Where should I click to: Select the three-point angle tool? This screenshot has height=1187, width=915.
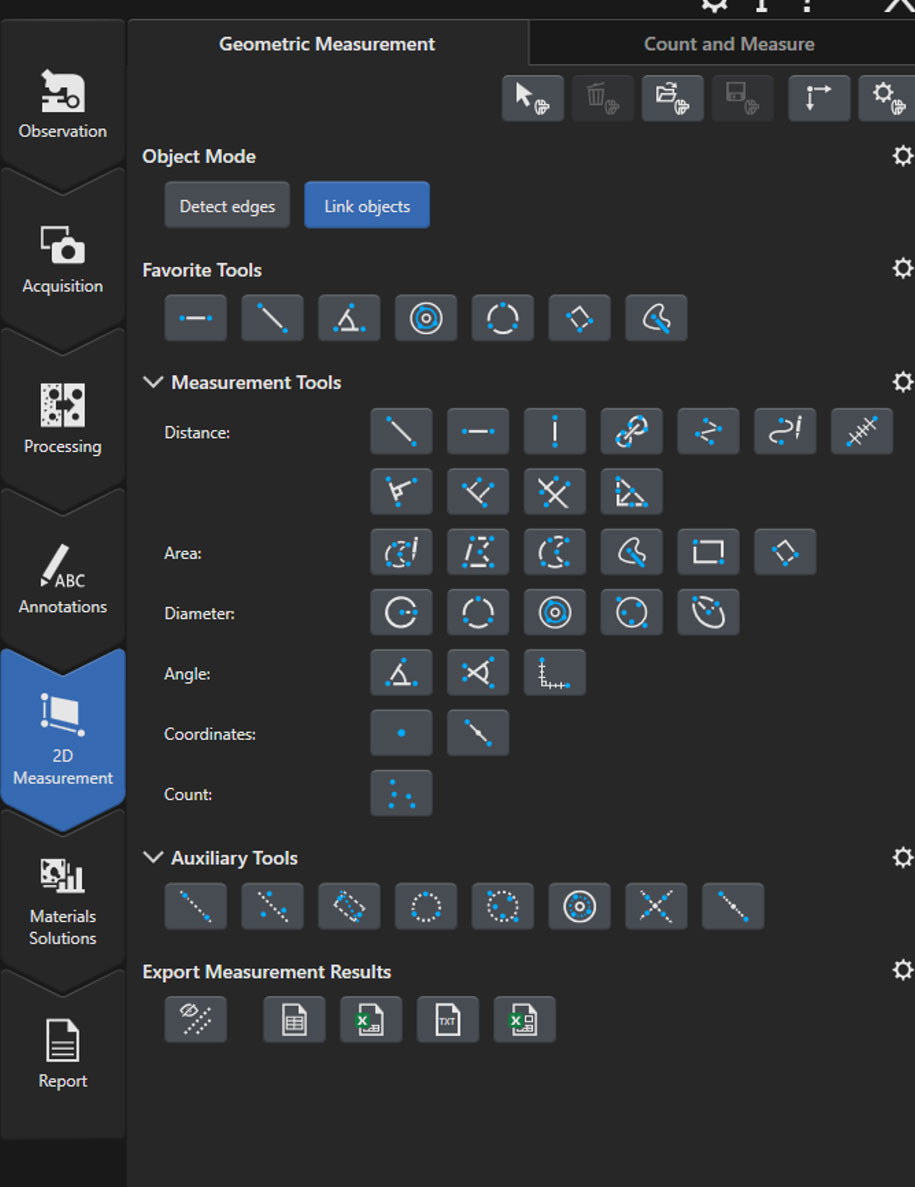point(401,673)
